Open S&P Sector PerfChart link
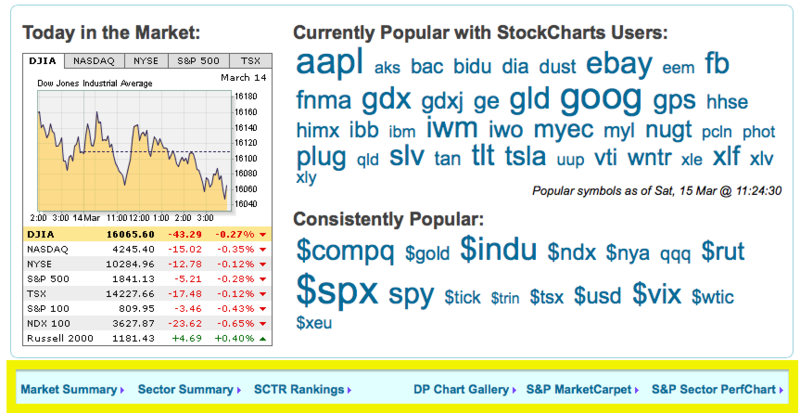 (x=713, y=389)
